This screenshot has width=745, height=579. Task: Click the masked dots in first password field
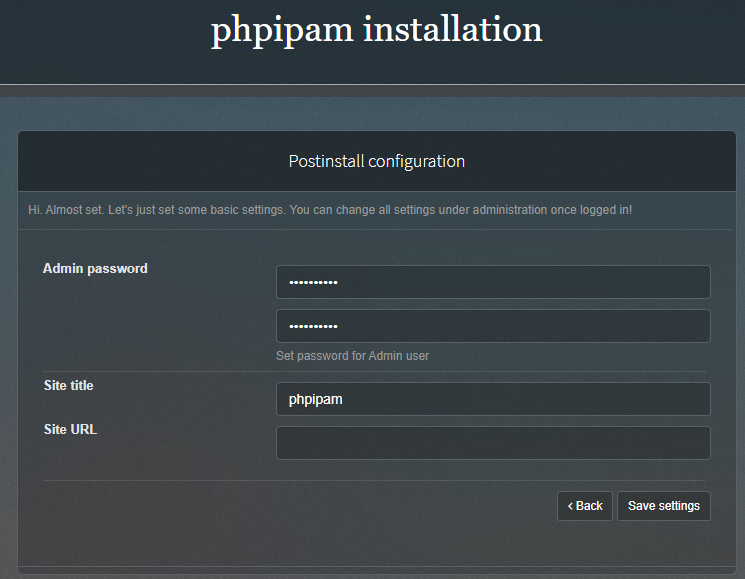pyautogui.click(x=313, y=283)
